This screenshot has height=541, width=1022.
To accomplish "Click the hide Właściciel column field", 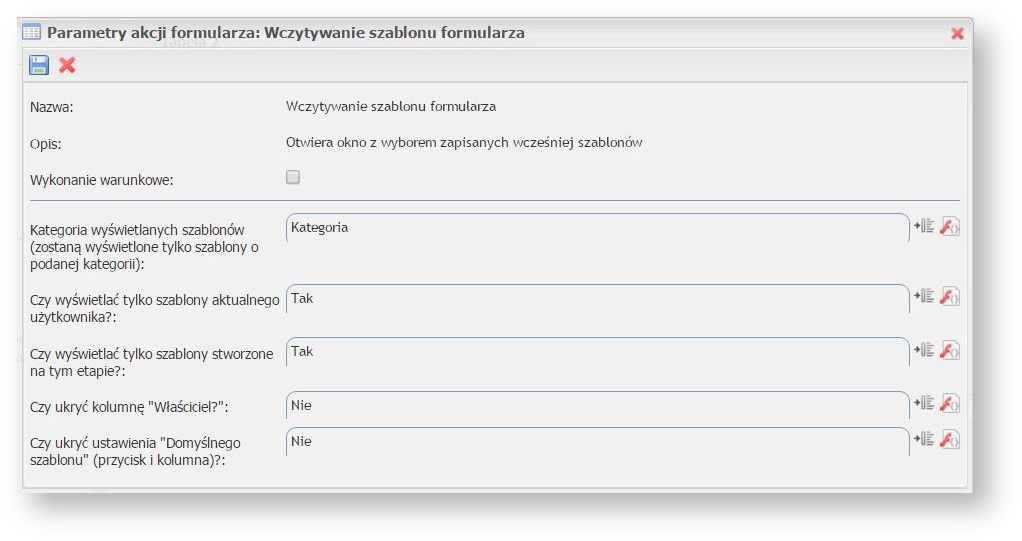I will (596, 405).
